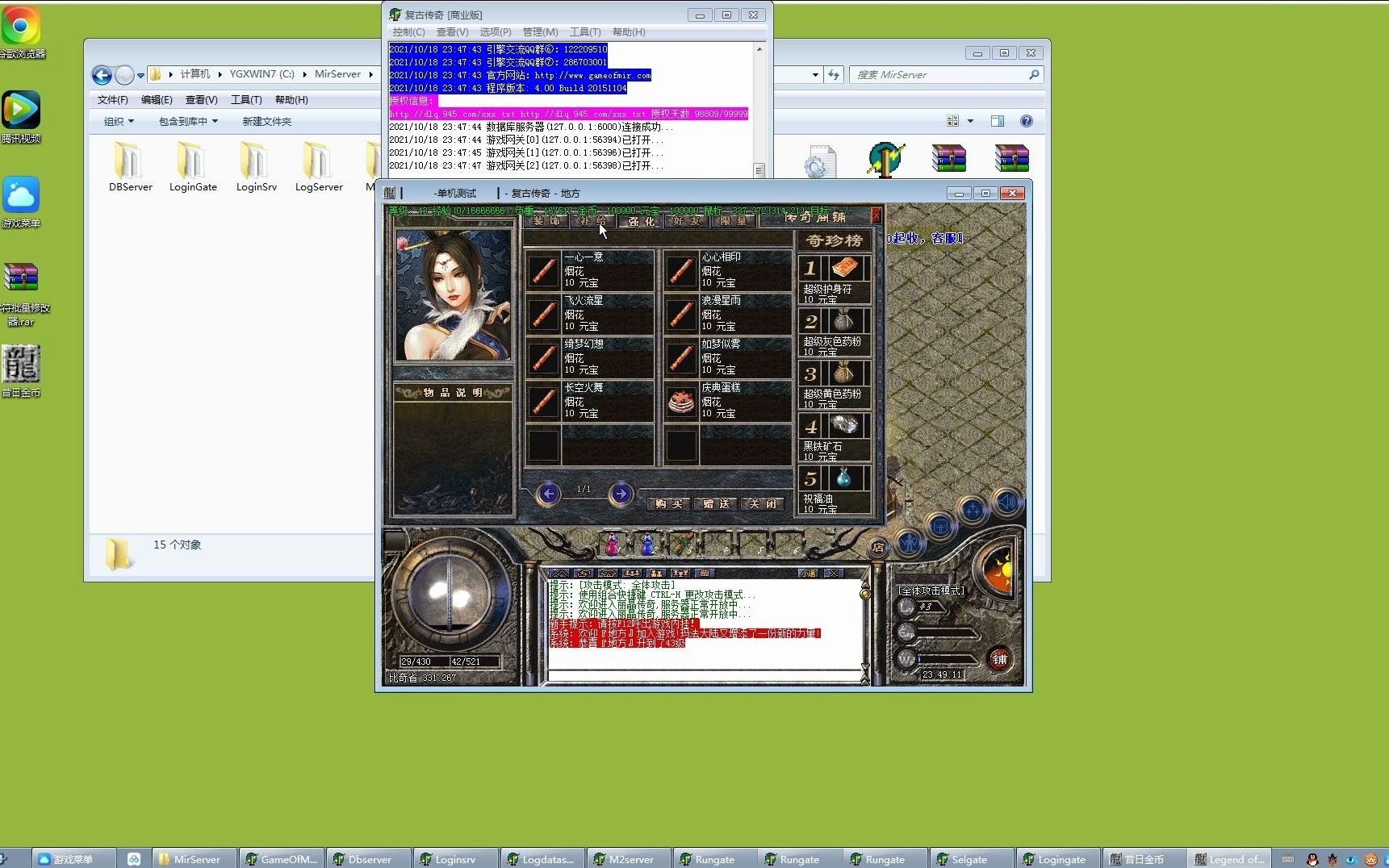
Task: Open Explorer 工具(T) menu
Action: click(x=246, y=100)
